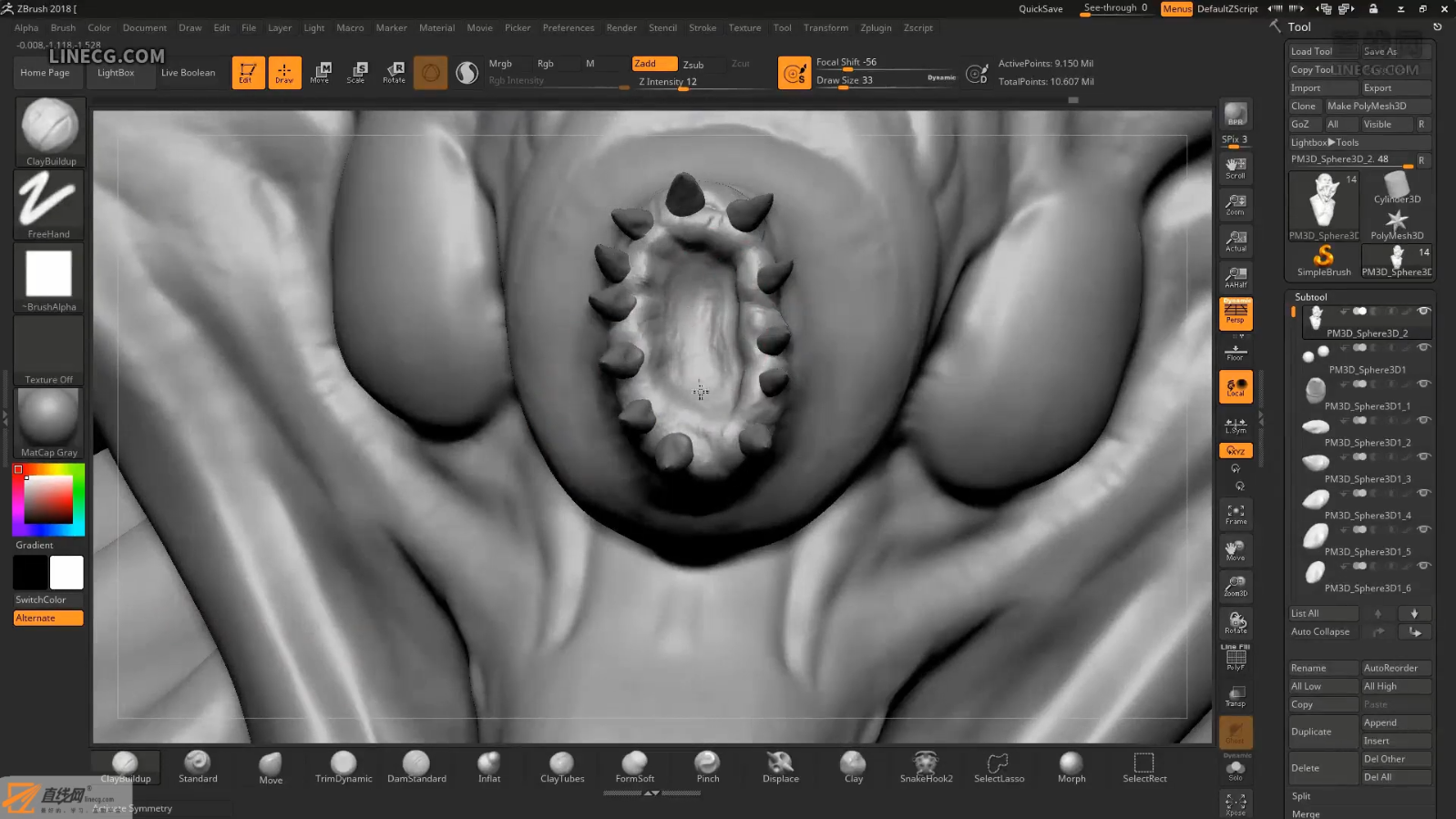Viewport: 1456px width, 819px height.
Task: Select the PM3D_Sphere3D1_3 subtool
Action: [1365, 466]
